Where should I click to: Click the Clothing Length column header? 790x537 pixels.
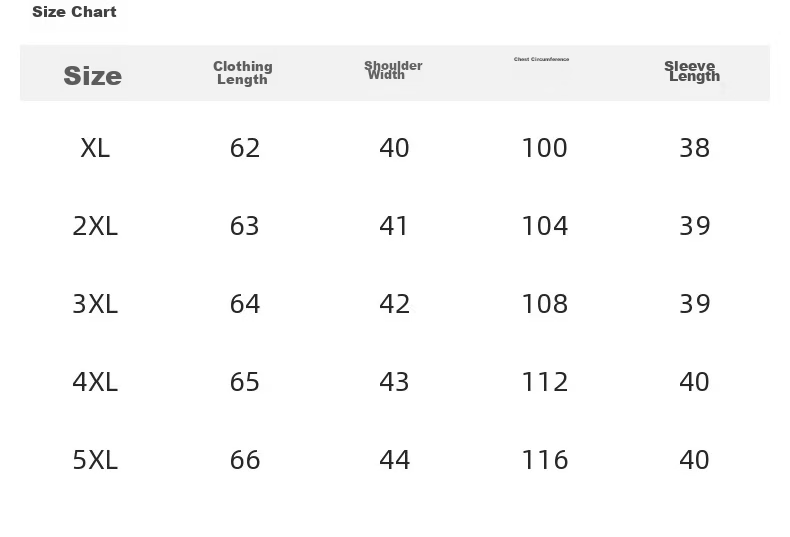coord(242,73)
